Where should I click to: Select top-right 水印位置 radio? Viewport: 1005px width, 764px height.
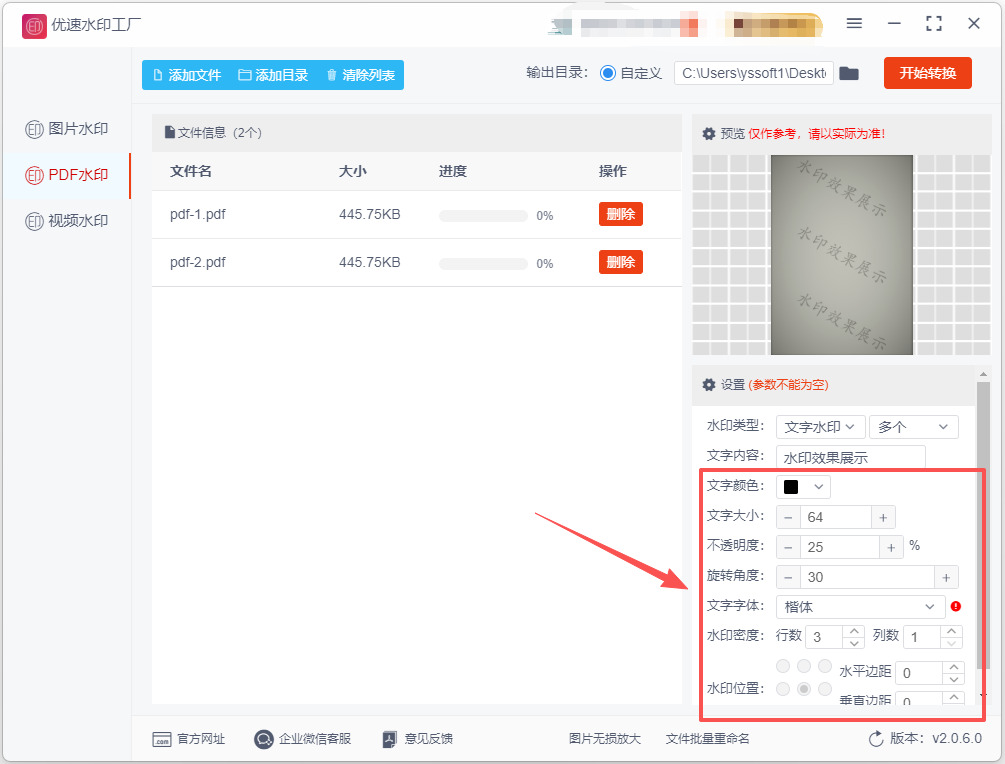[825, 666]
